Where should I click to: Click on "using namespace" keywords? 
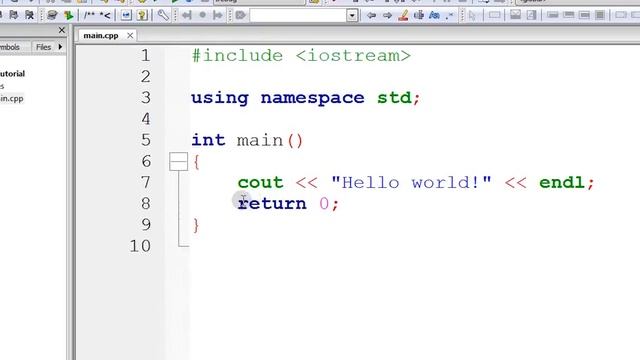click(278, 98)
